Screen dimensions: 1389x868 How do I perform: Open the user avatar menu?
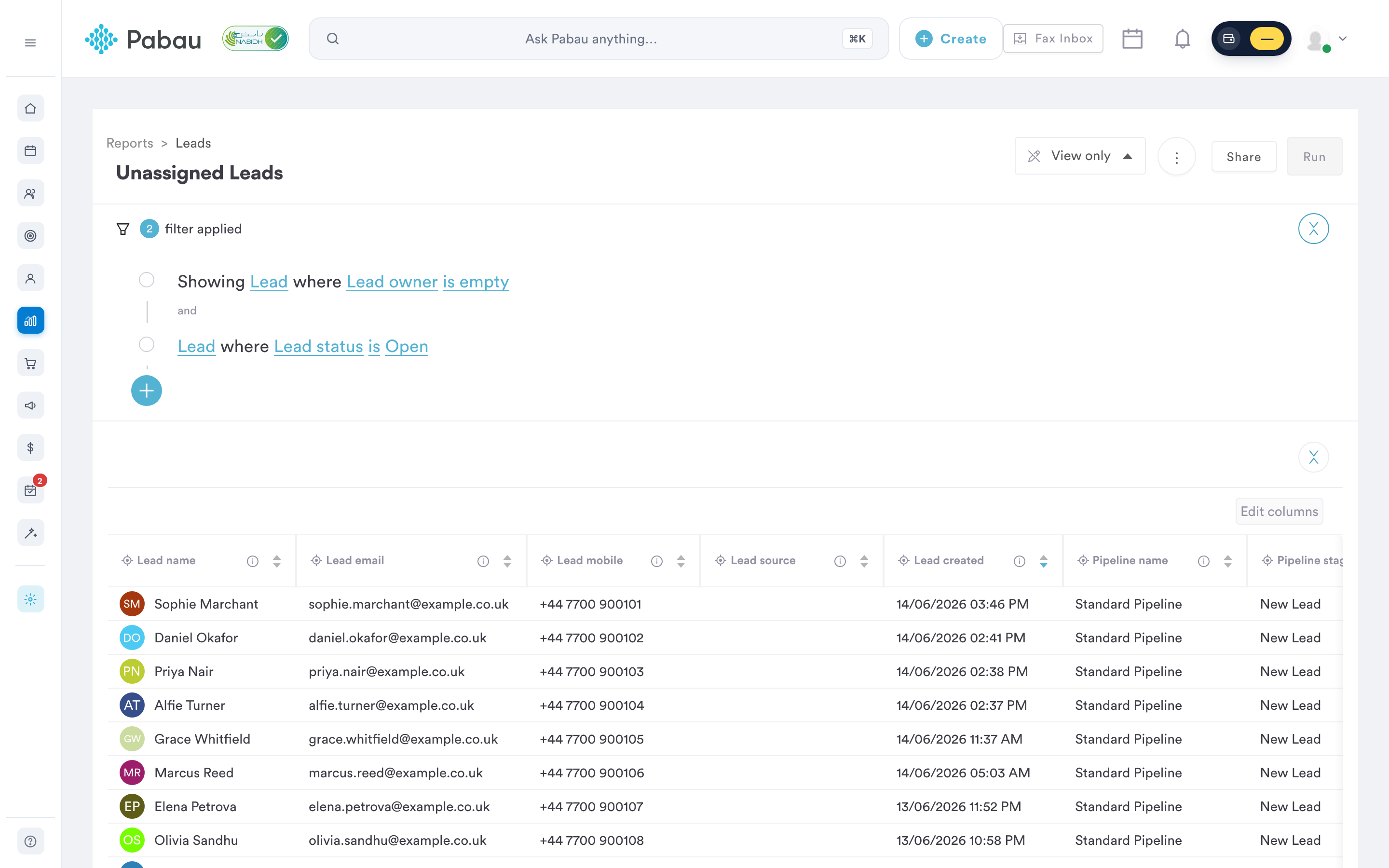(x=1326, y=39)
